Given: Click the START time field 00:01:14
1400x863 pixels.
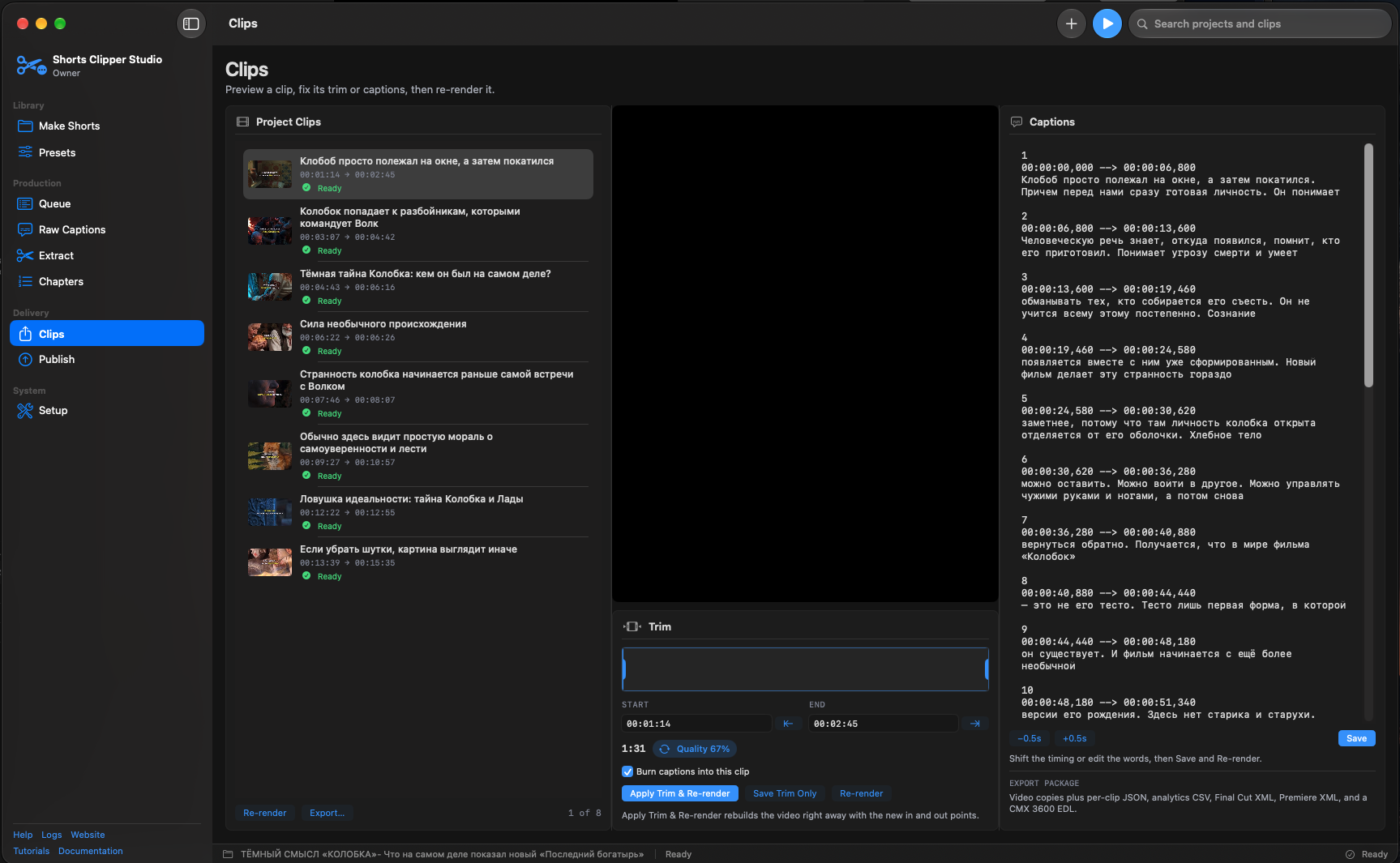Looking at the screenshot, I should (696, 724).
